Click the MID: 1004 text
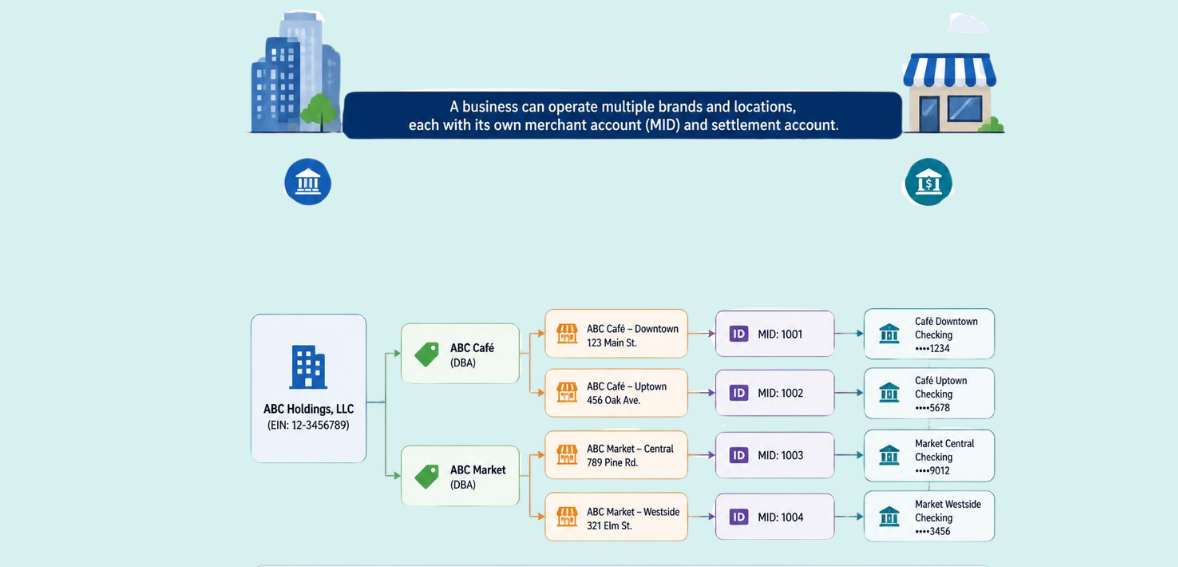 tap(780, 517)
